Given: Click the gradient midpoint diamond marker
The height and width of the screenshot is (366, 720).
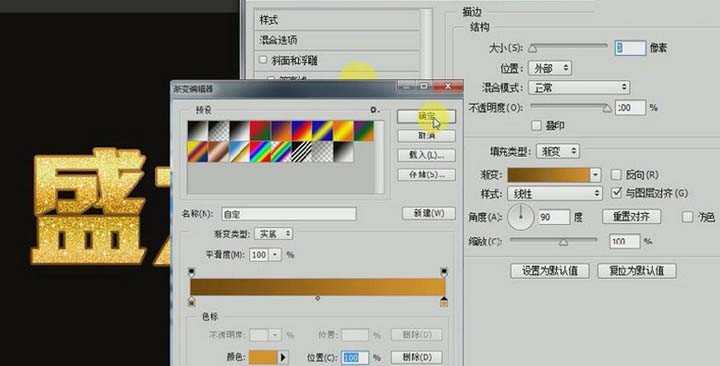Looking at the screenshot, I should (x=318, y=298).
